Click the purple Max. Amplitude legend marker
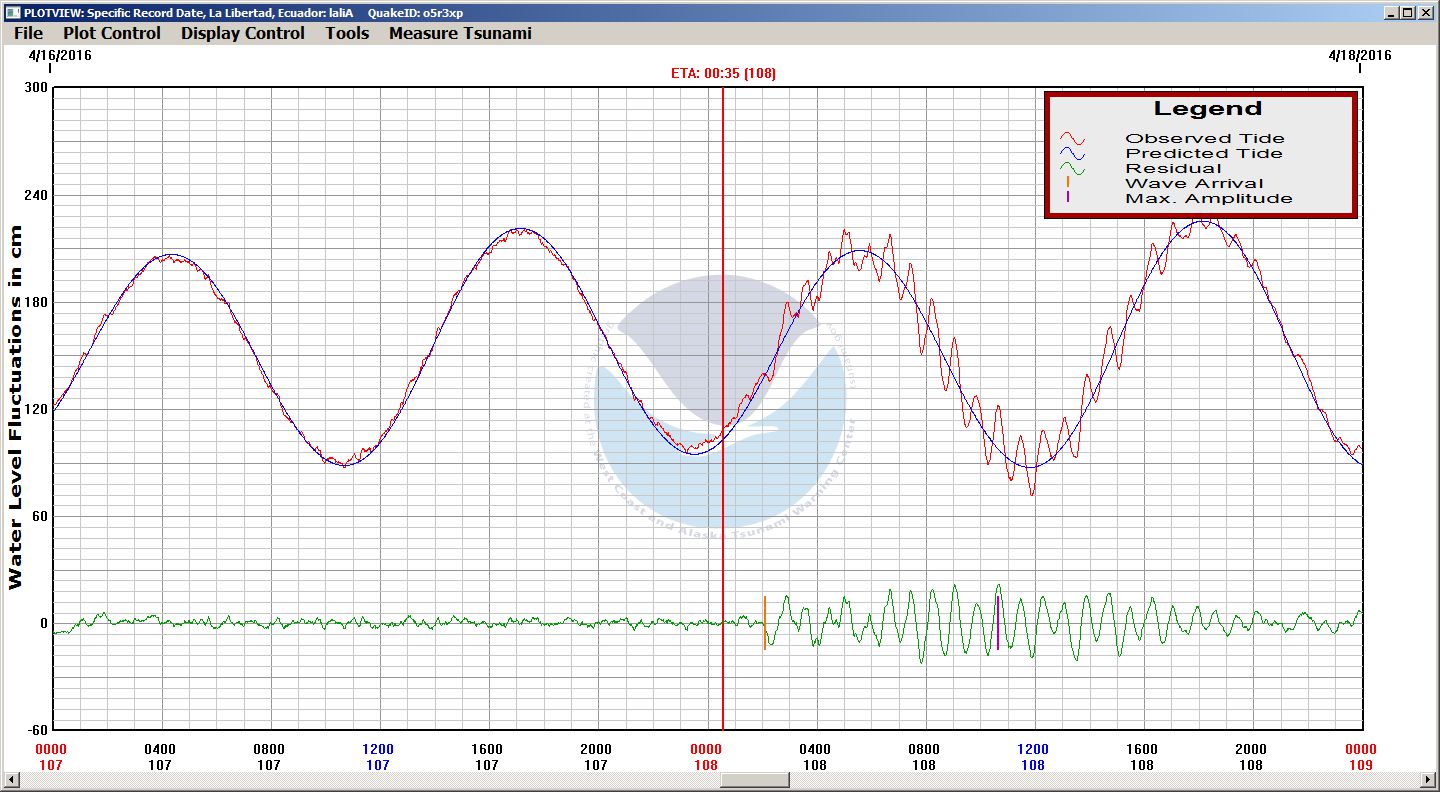The image size is (1440, 792). coord(1068,198)
